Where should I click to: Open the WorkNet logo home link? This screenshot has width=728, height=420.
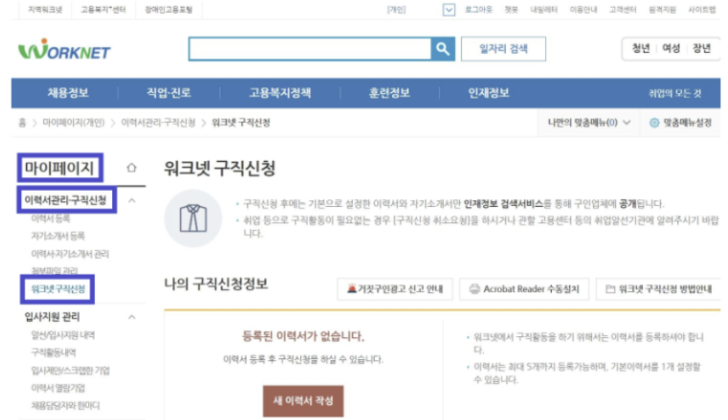point(64,49)
